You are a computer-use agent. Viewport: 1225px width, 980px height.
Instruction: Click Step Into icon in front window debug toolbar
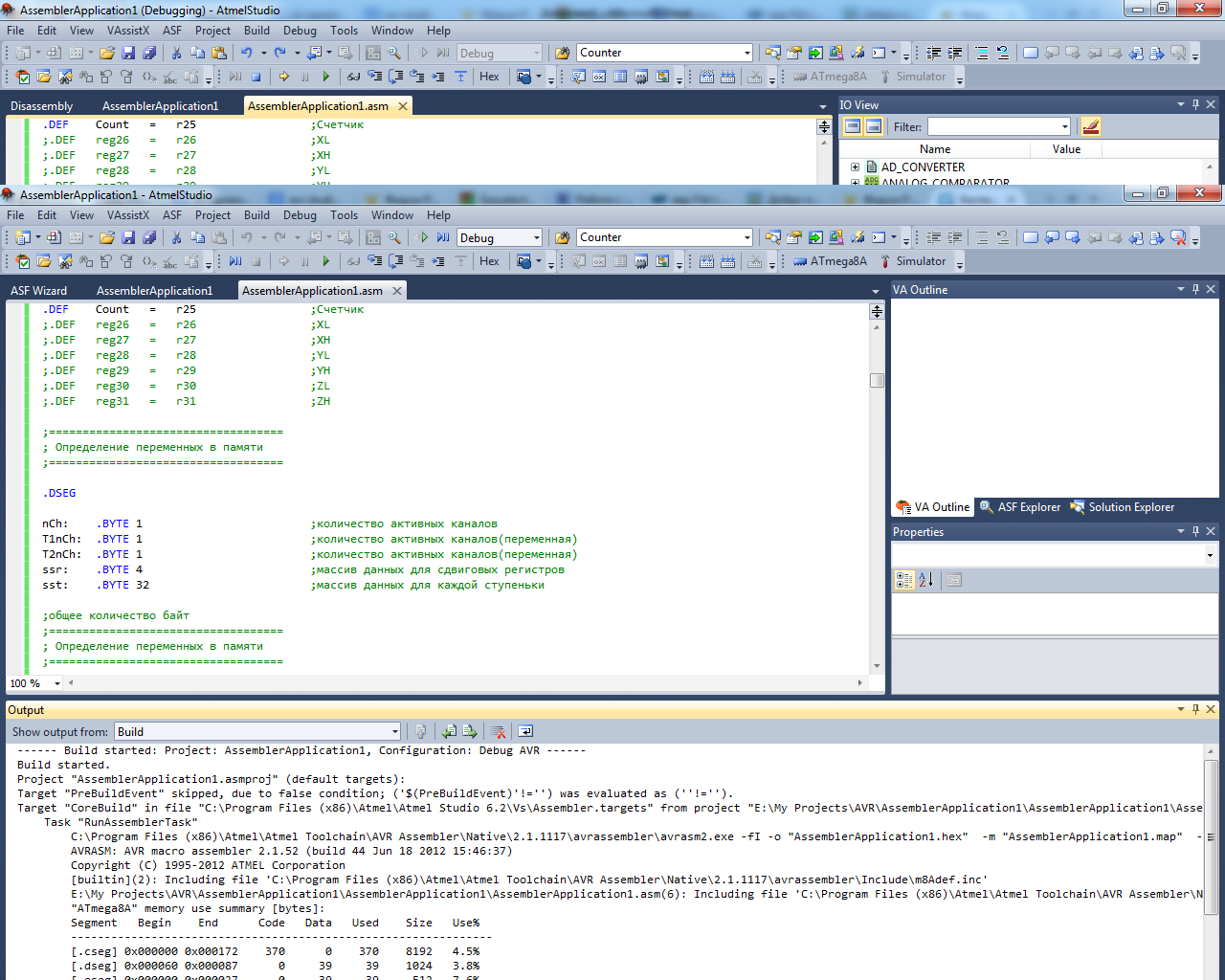coord(374,261)
